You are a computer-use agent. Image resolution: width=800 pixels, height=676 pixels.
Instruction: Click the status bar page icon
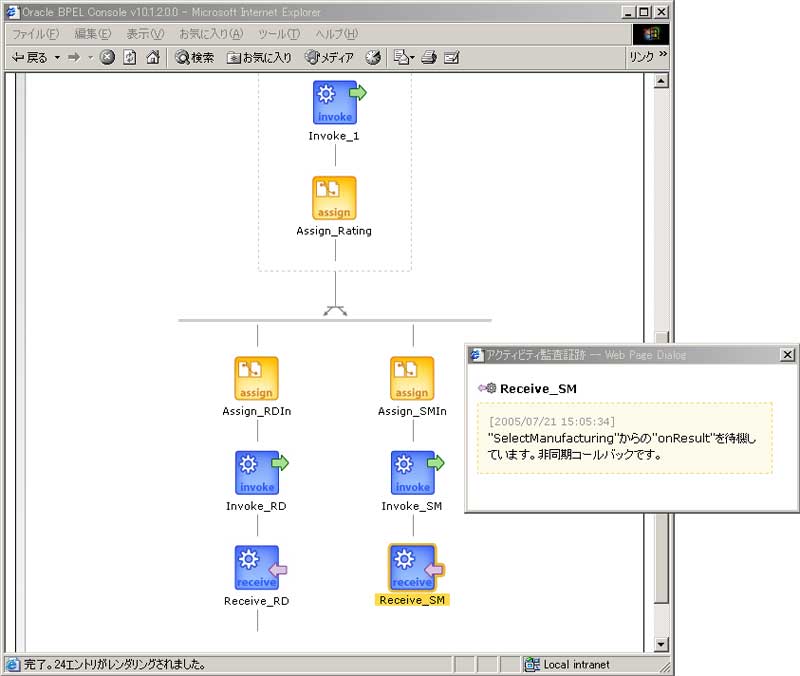tap(13, 664)
